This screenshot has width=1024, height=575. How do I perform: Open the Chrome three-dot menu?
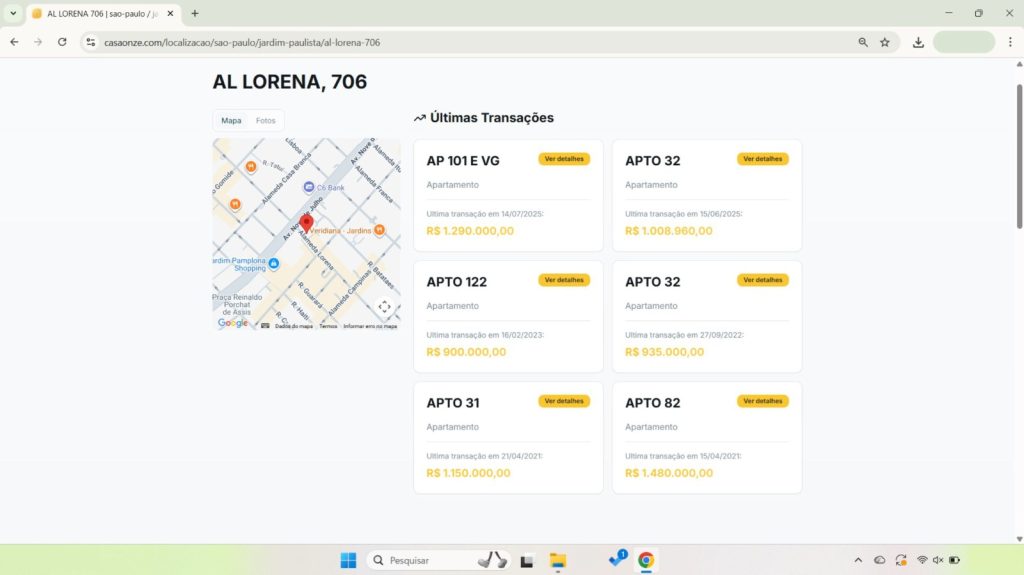pyautogui.click(x=1010, y=42)
